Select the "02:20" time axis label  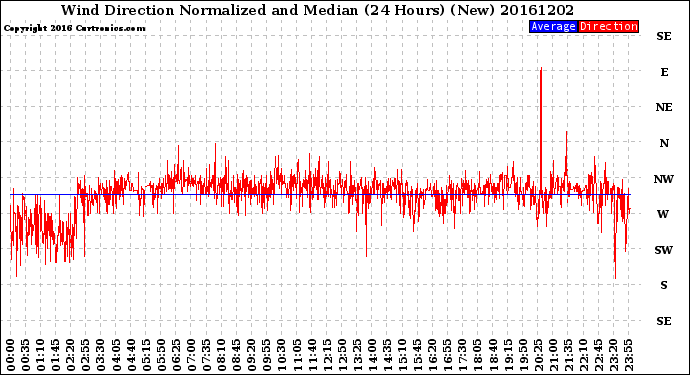click(x=71, y=355)
